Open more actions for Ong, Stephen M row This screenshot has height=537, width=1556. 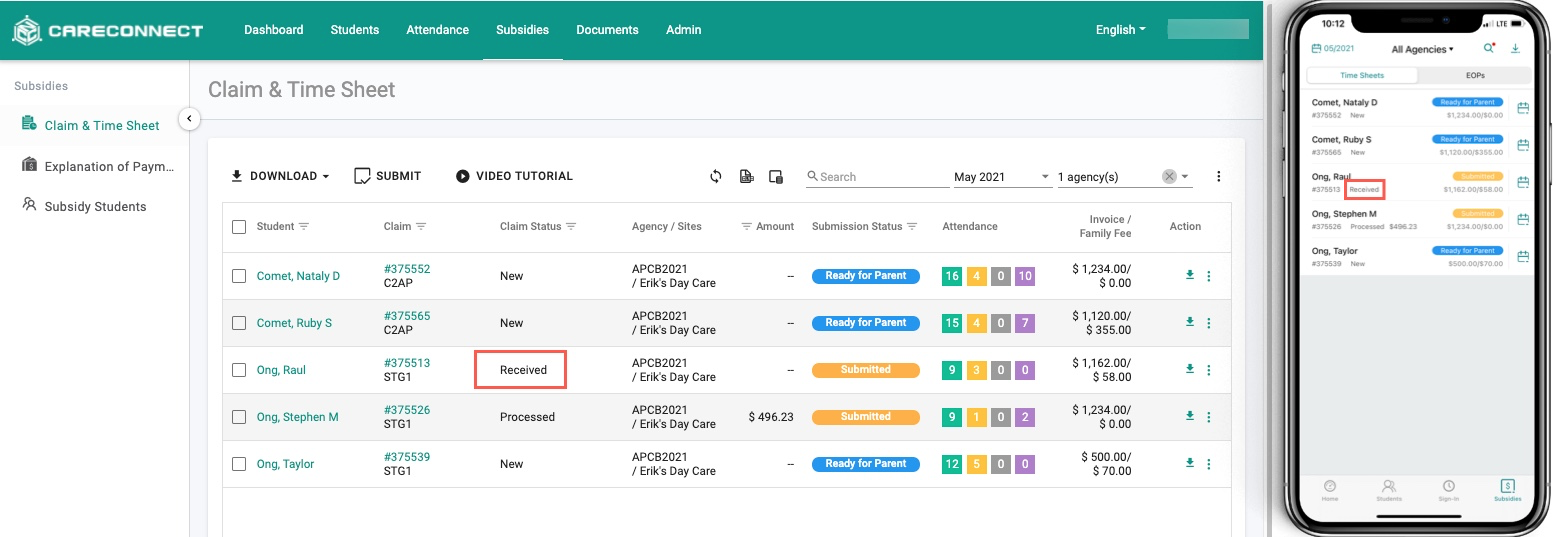pyautogui.click(x=1209, y=417)
